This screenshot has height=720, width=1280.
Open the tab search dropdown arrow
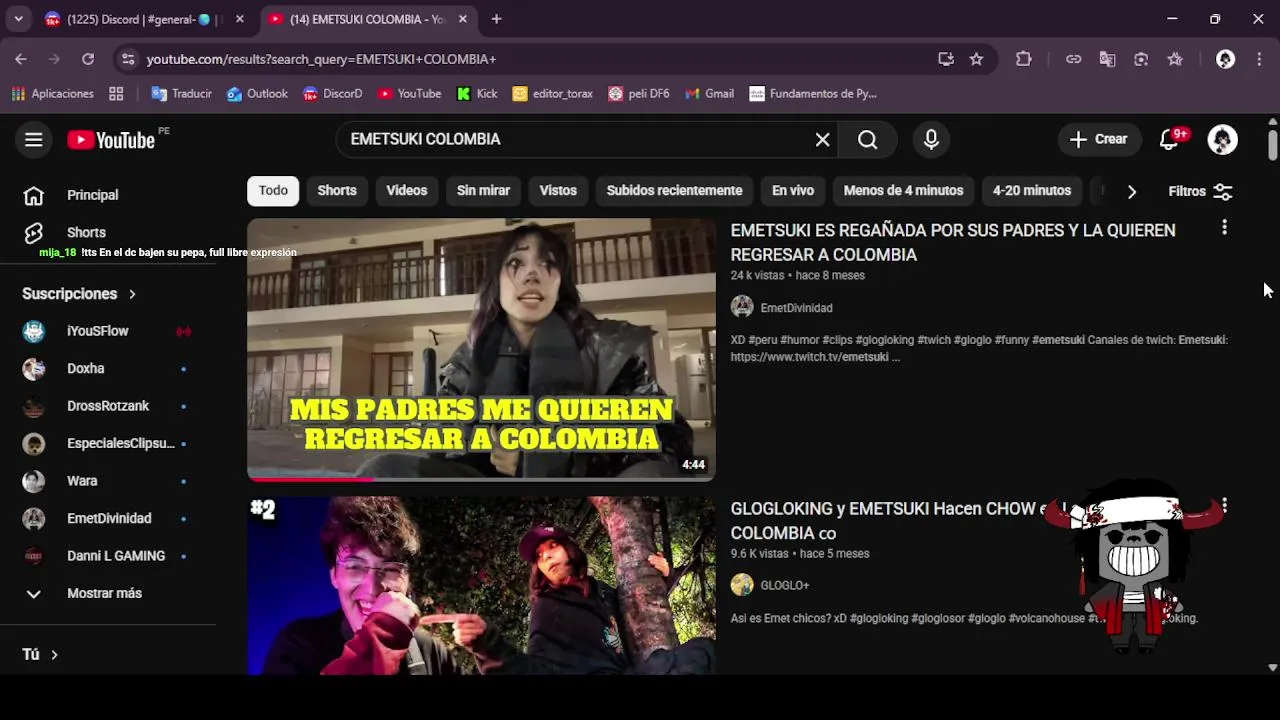click(18, 19)
